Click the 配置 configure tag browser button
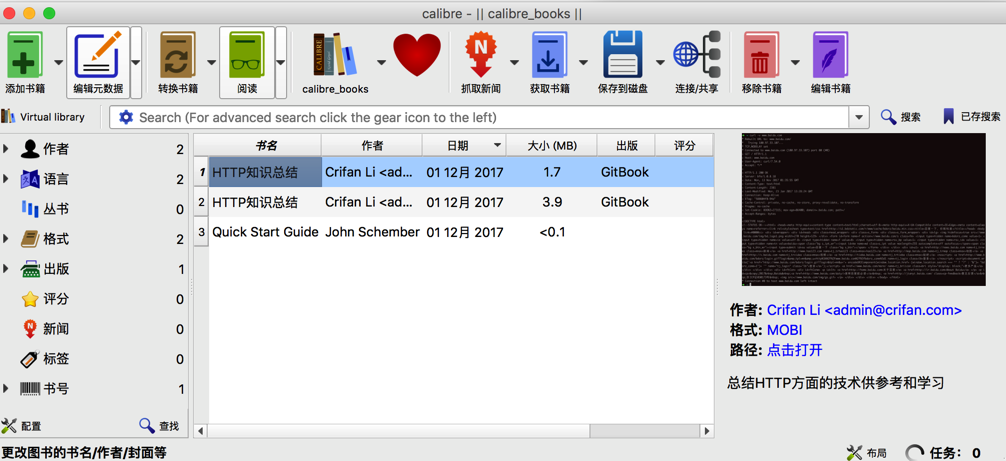Screen dimensions: 1006x461 click(x=22, y=426)
